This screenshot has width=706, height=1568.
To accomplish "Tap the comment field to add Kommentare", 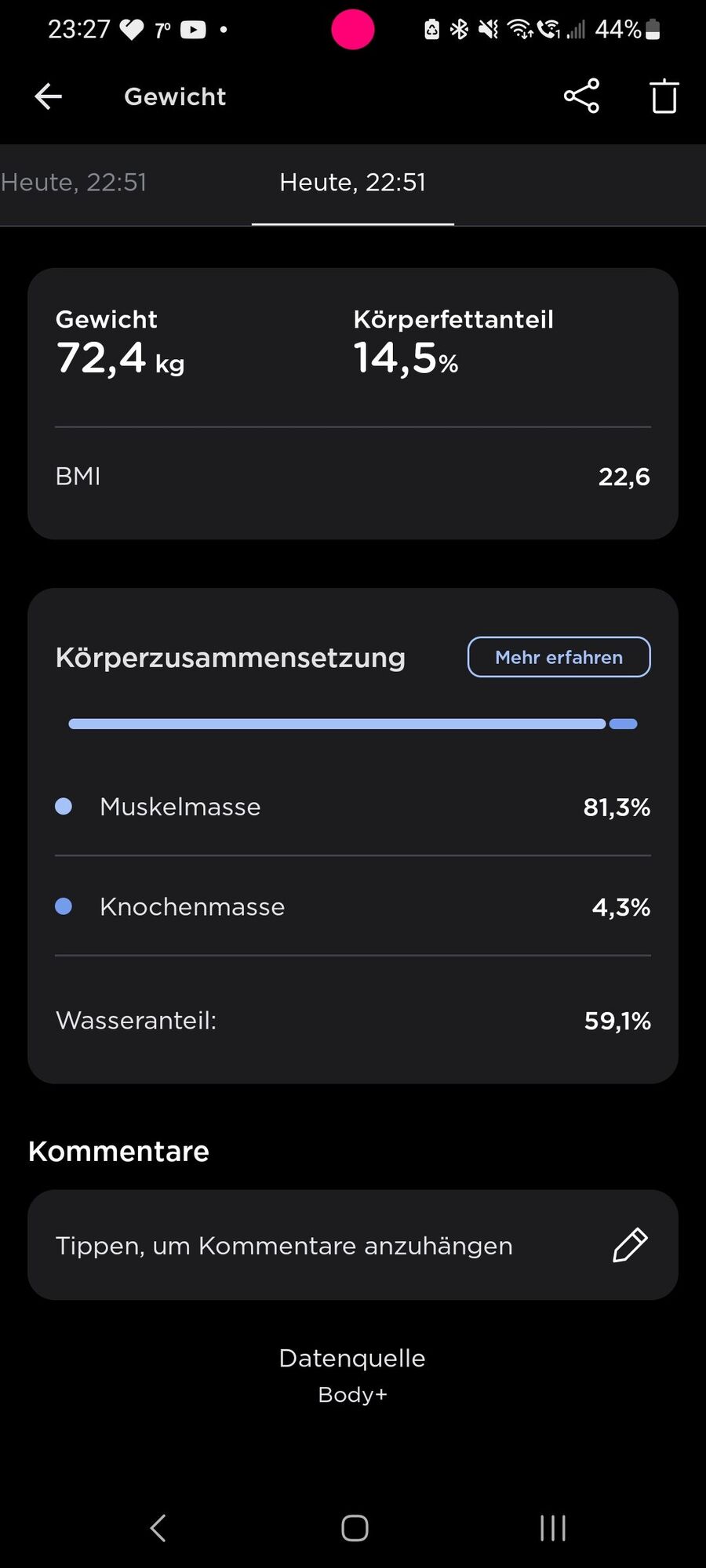I will coord(353,1245).
